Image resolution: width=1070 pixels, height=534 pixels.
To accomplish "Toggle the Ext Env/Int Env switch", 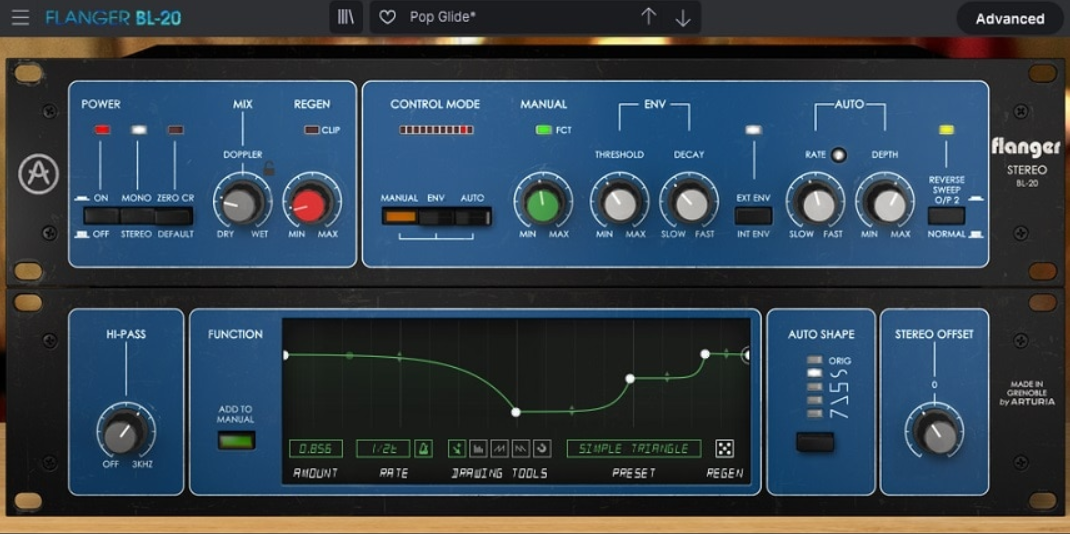I will tap(753, 216).
